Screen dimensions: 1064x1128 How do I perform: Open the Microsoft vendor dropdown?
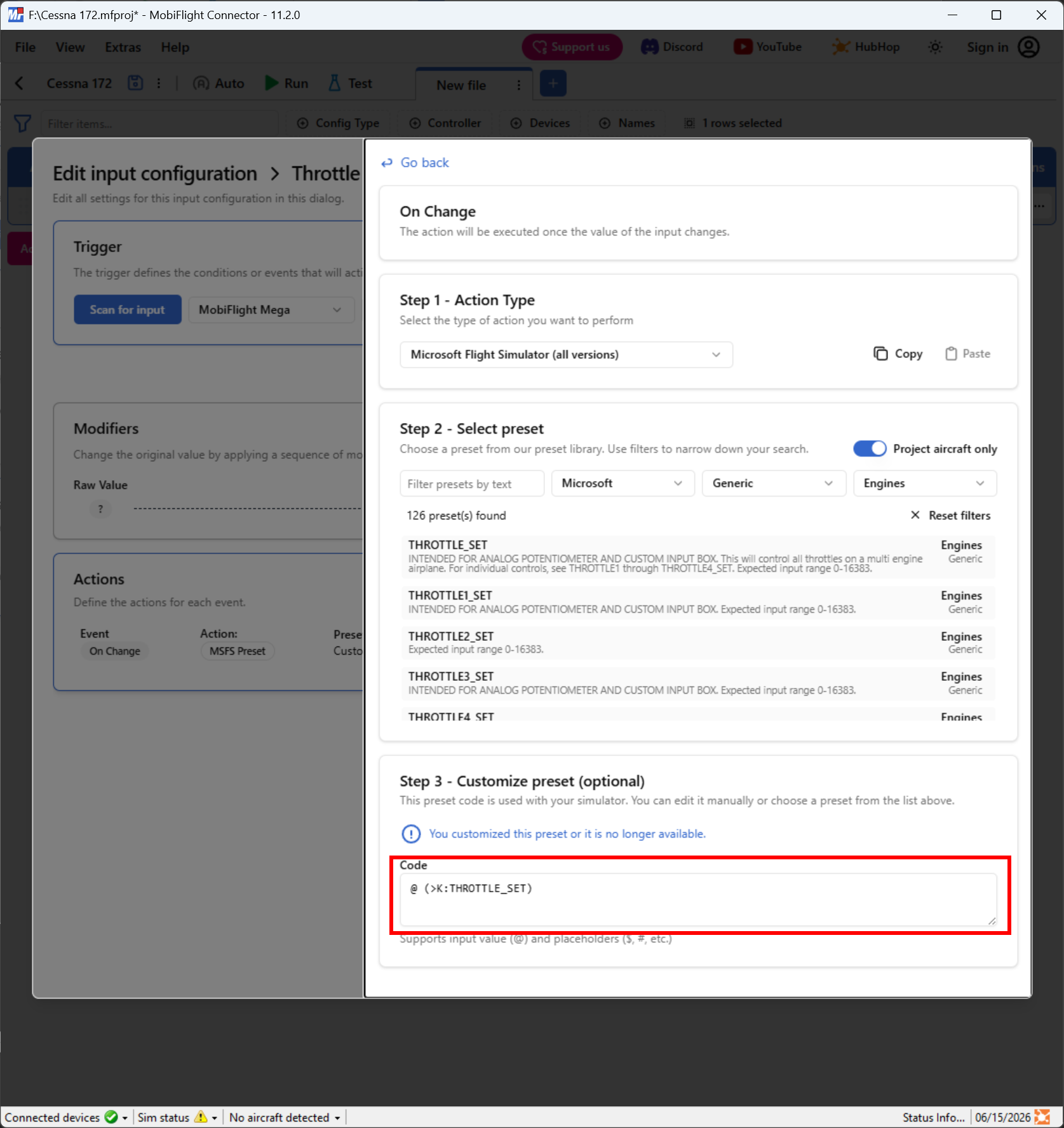[623, 483]
